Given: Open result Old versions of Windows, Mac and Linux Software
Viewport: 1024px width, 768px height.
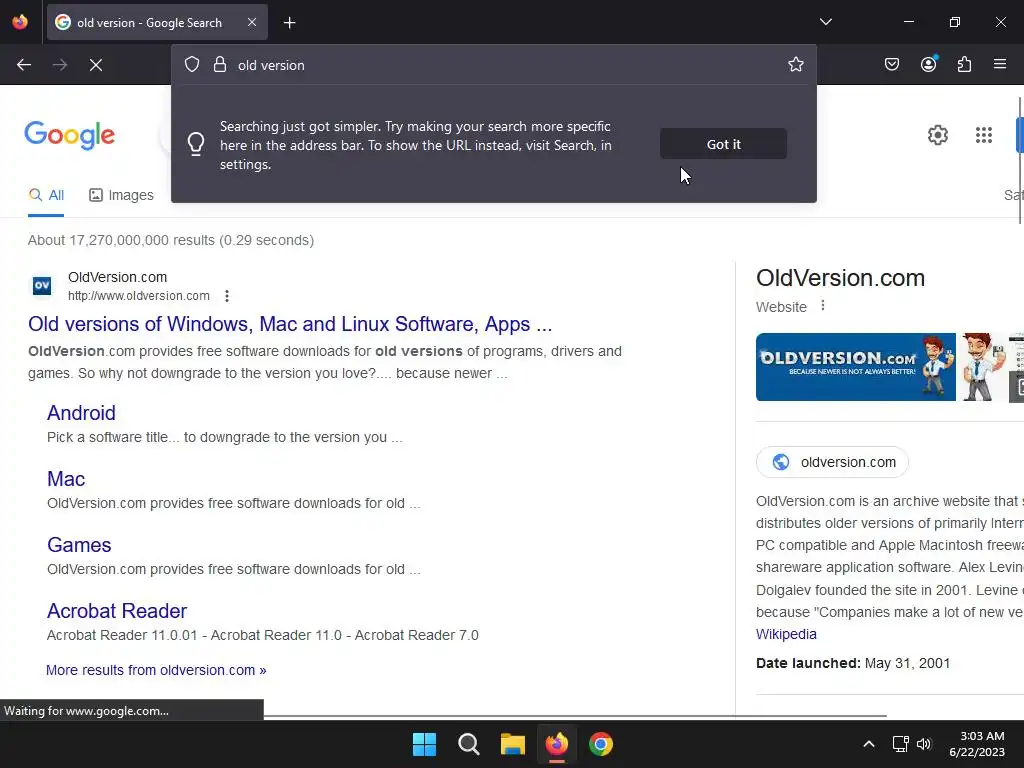Looking at the screenshot, I should click(x=290, y=324).
